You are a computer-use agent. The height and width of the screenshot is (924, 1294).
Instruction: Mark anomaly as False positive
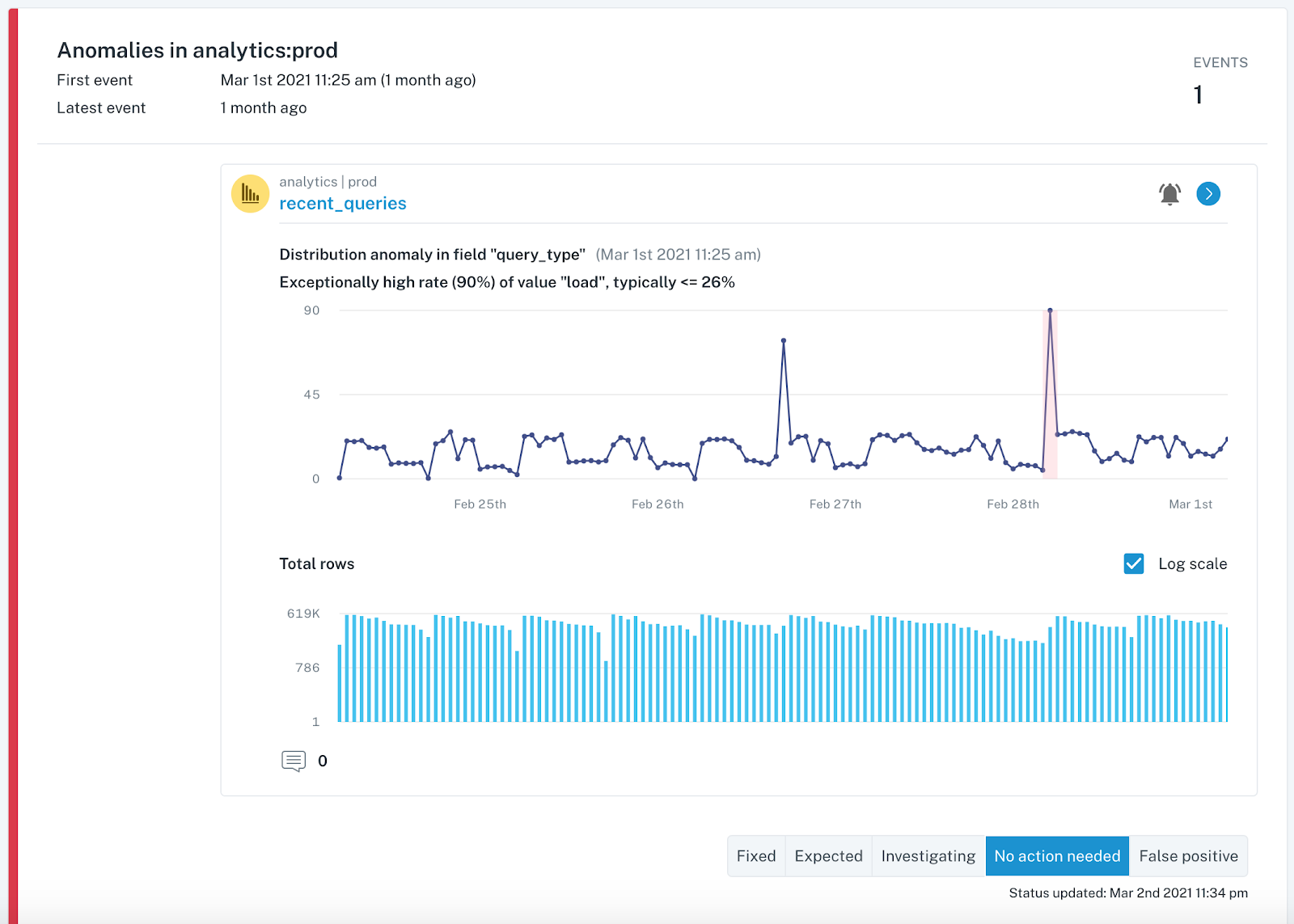(x=1188, y=856)
